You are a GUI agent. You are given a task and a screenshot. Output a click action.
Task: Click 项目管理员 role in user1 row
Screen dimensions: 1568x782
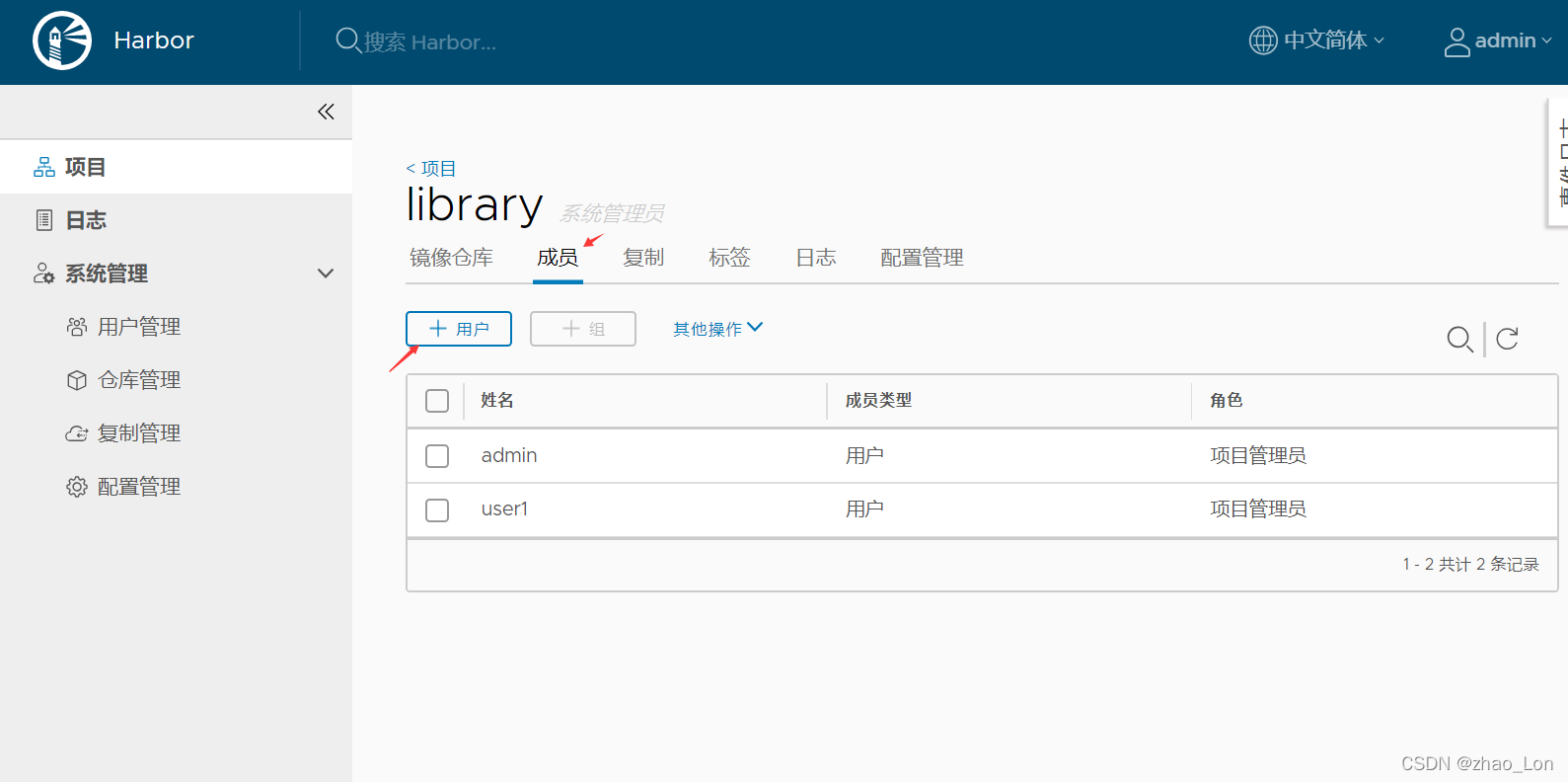pyautogui.click(x=1258, y=508)
